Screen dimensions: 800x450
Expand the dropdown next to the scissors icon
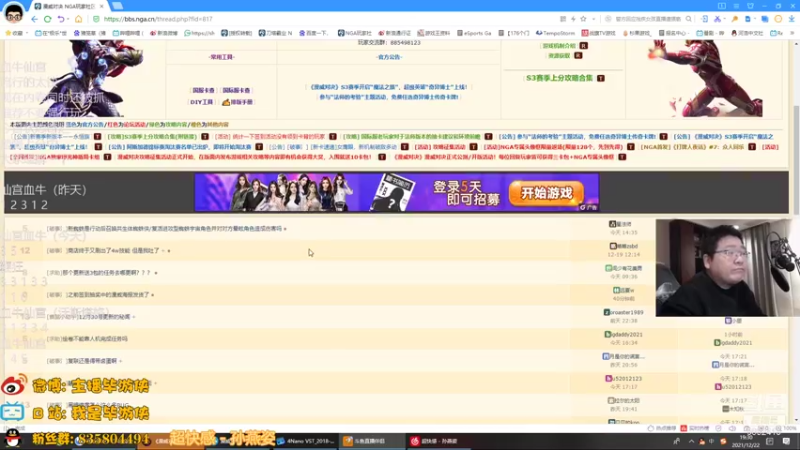tap(725, 19)
